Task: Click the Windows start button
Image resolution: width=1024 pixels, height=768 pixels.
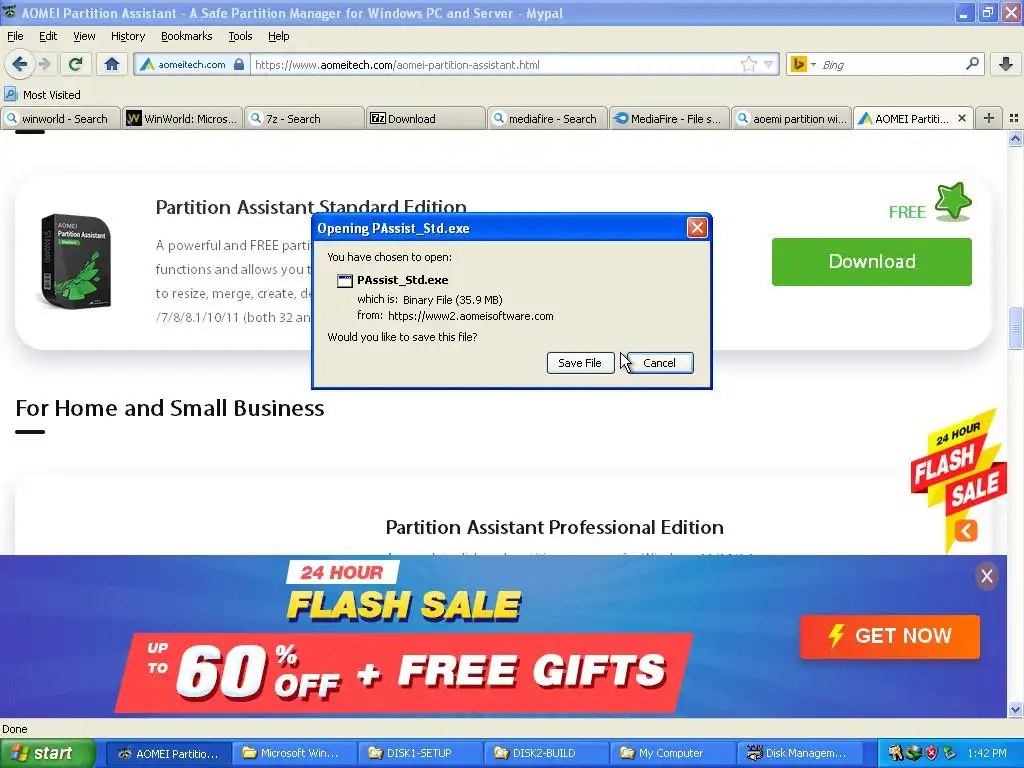Action: coord(47,753)
